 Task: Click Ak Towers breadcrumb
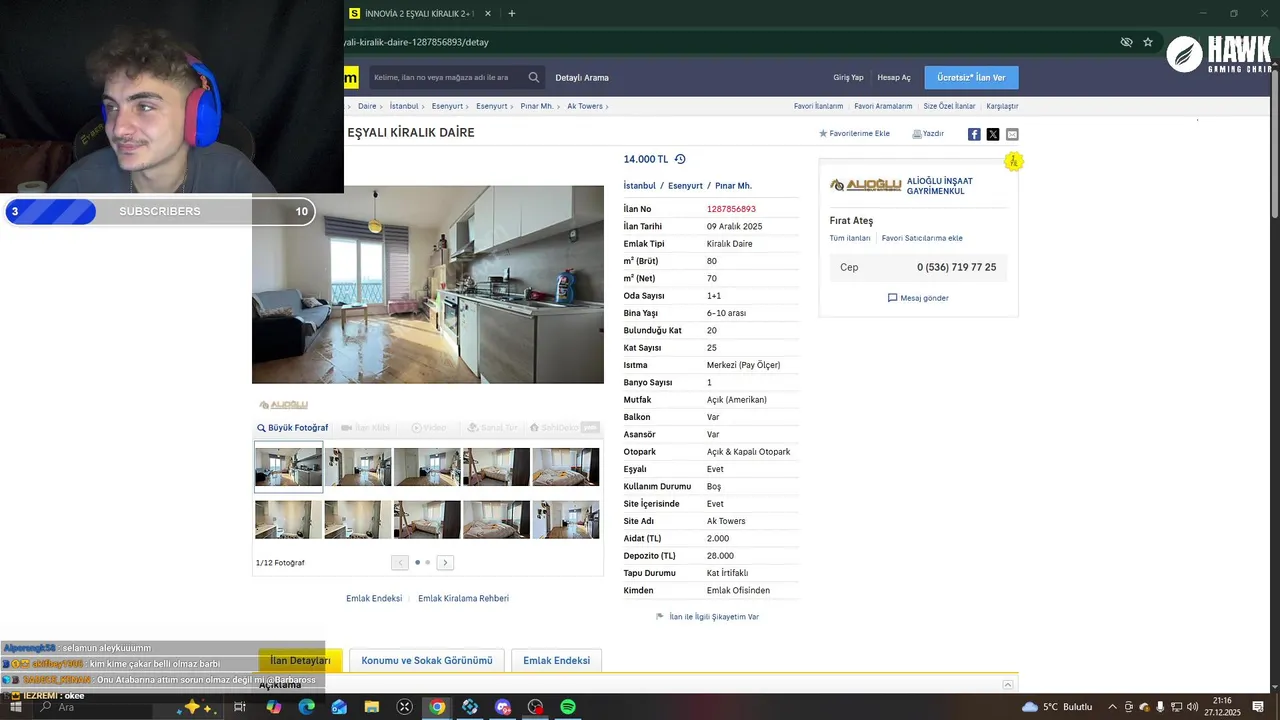(x=585, y=106)
